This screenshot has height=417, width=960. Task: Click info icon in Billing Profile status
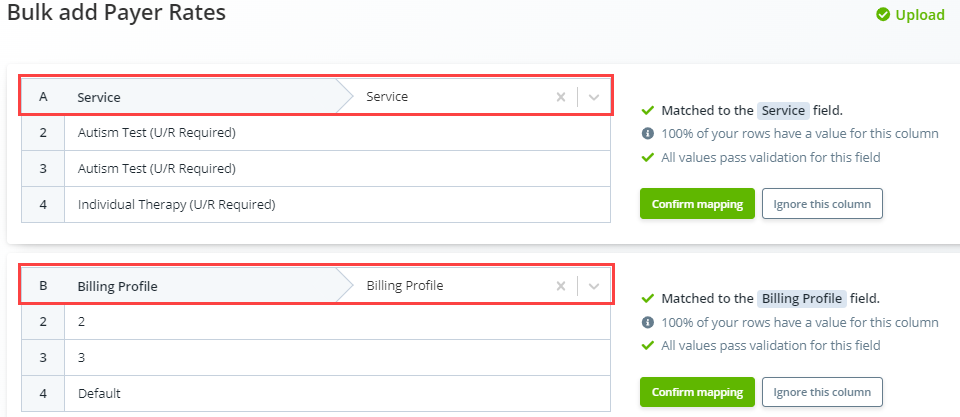648,323
